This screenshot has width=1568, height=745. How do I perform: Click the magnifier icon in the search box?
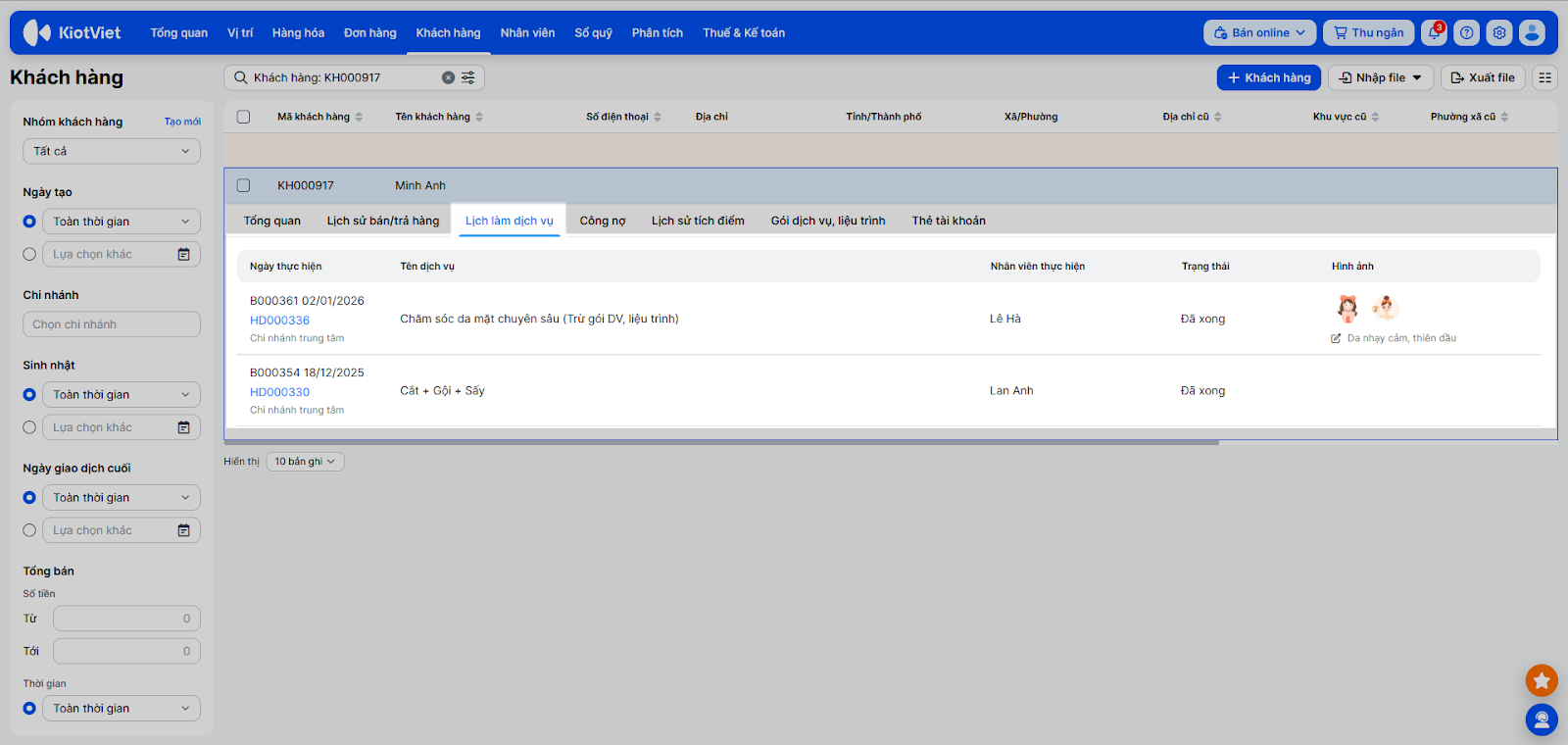click(240, 77)
